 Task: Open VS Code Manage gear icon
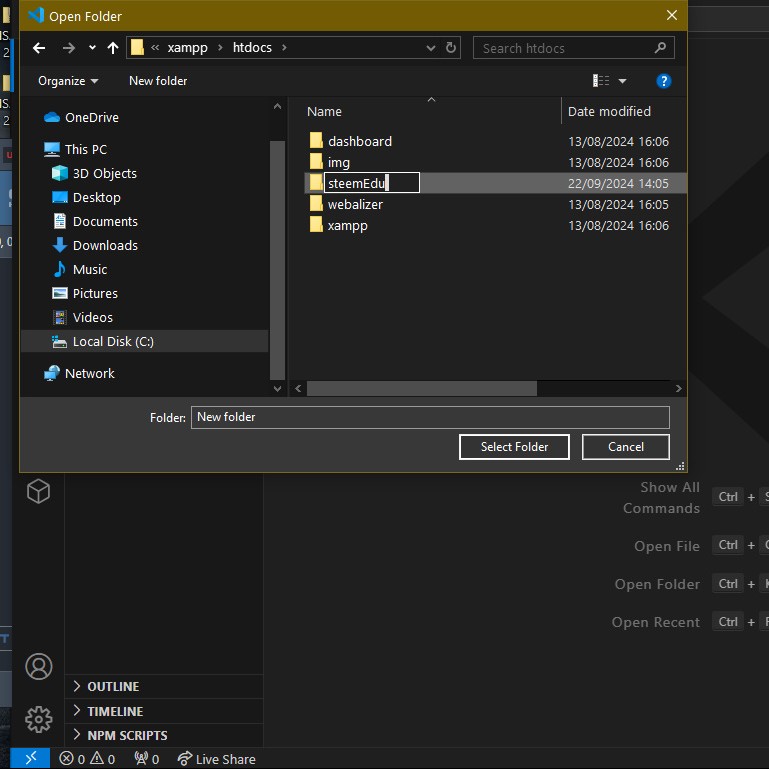[x=38, y=719]
